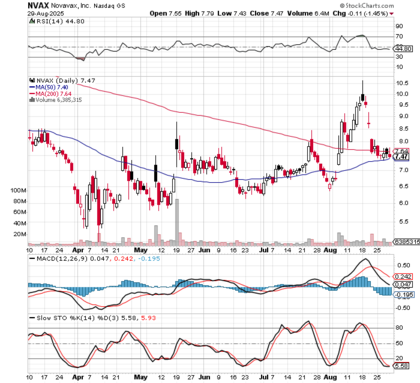This screenshot has height=383, width=420.
Task: Click the MA(50) 7.40 legend entry
Action: (49, 87)
